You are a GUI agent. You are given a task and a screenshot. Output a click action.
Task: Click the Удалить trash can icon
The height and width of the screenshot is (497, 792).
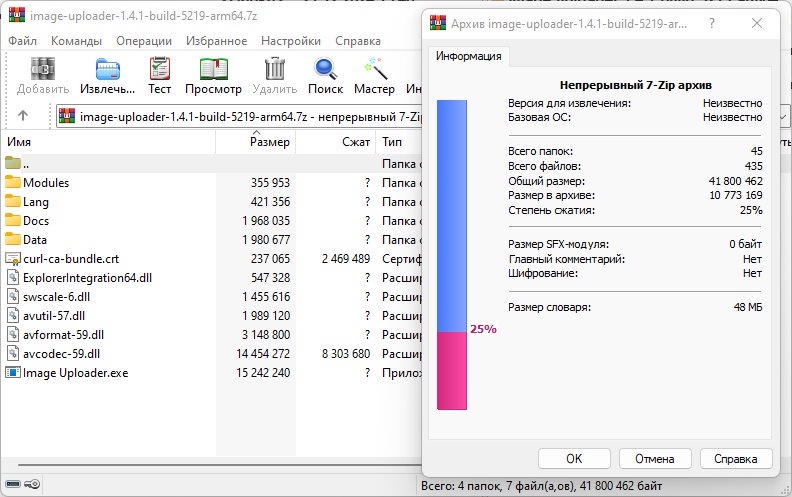click(x=275, y=68)
